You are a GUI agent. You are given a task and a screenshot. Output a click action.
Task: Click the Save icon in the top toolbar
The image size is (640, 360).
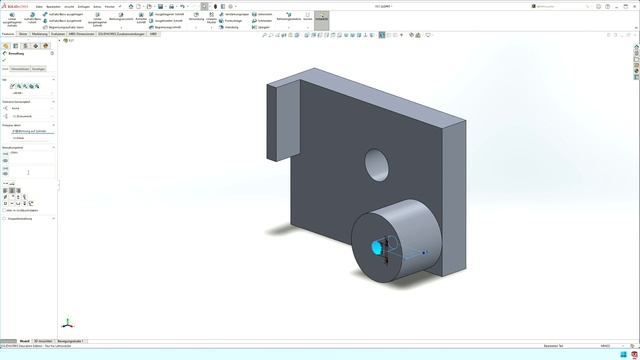point(160,7)
